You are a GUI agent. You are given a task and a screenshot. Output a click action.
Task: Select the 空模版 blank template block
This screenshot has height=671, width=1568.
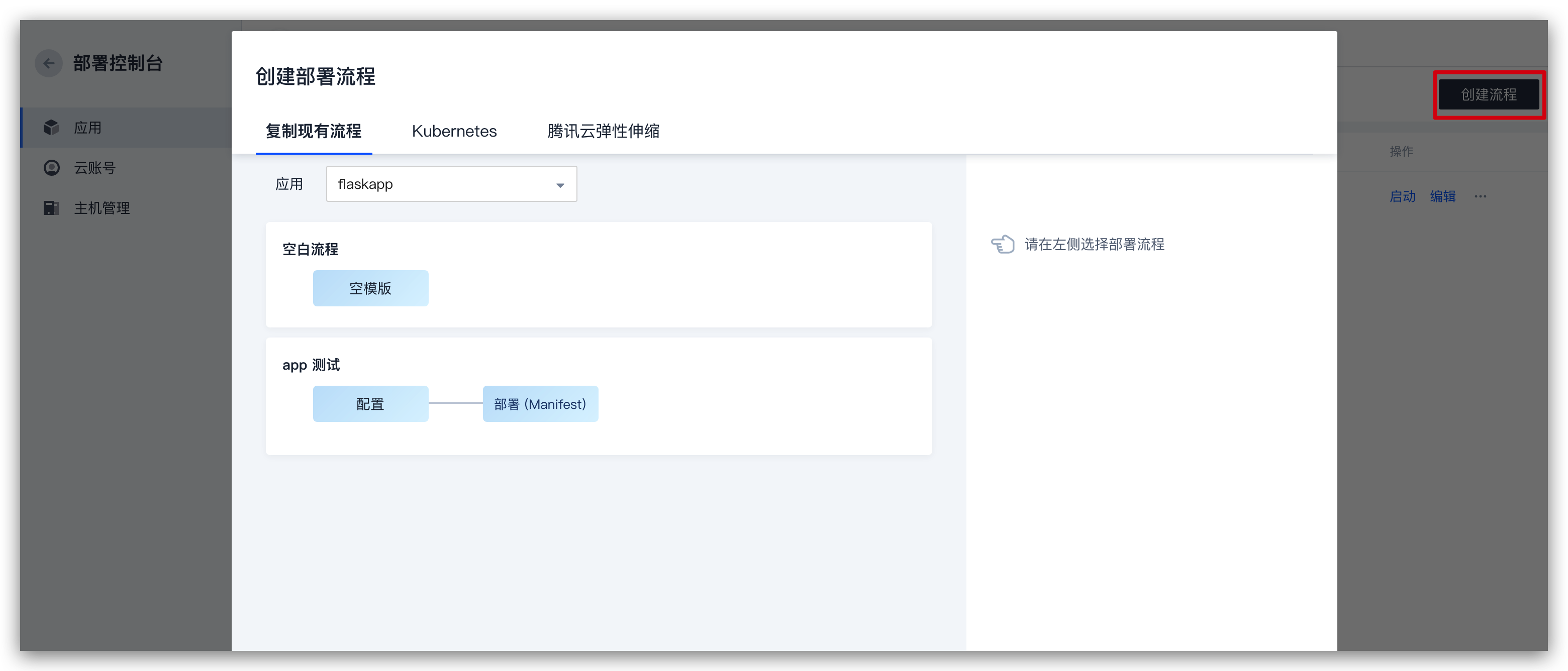click(x=370, y=288)
